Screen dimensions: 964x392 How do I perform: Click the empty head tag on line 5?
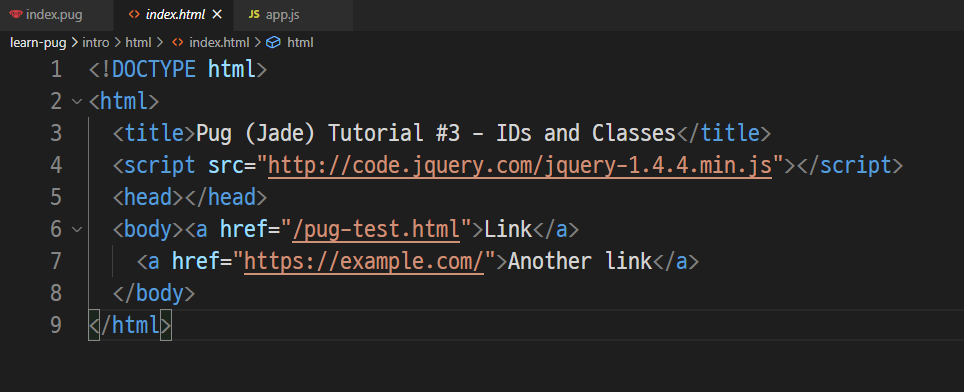coord(189,197)
